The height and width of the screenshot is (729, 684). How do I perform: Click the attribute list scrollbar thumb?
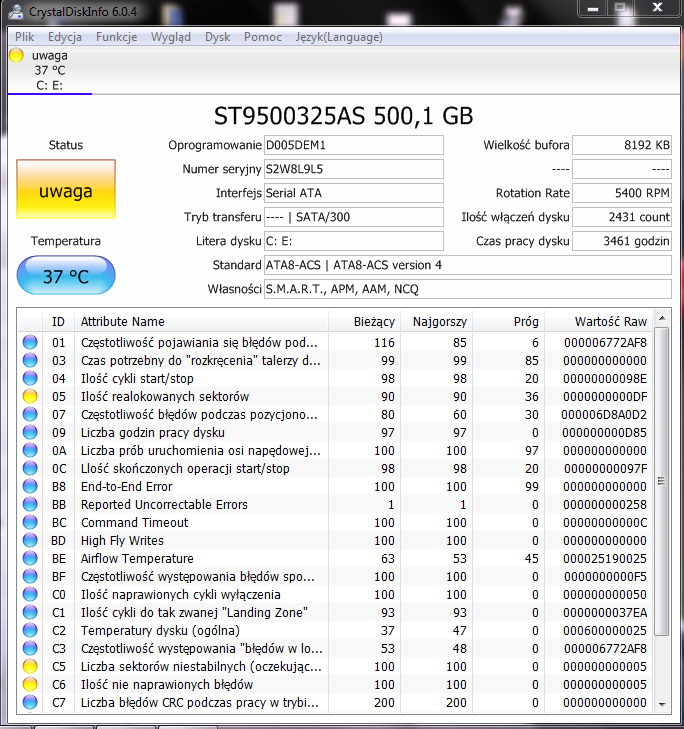click(x=662, y=481)
